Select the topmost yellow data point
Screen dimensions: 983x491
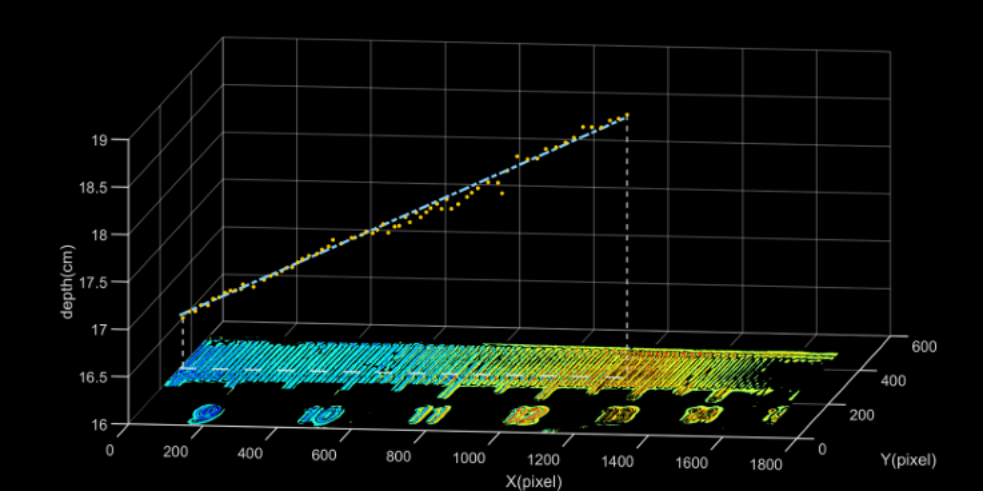(627, 114)
